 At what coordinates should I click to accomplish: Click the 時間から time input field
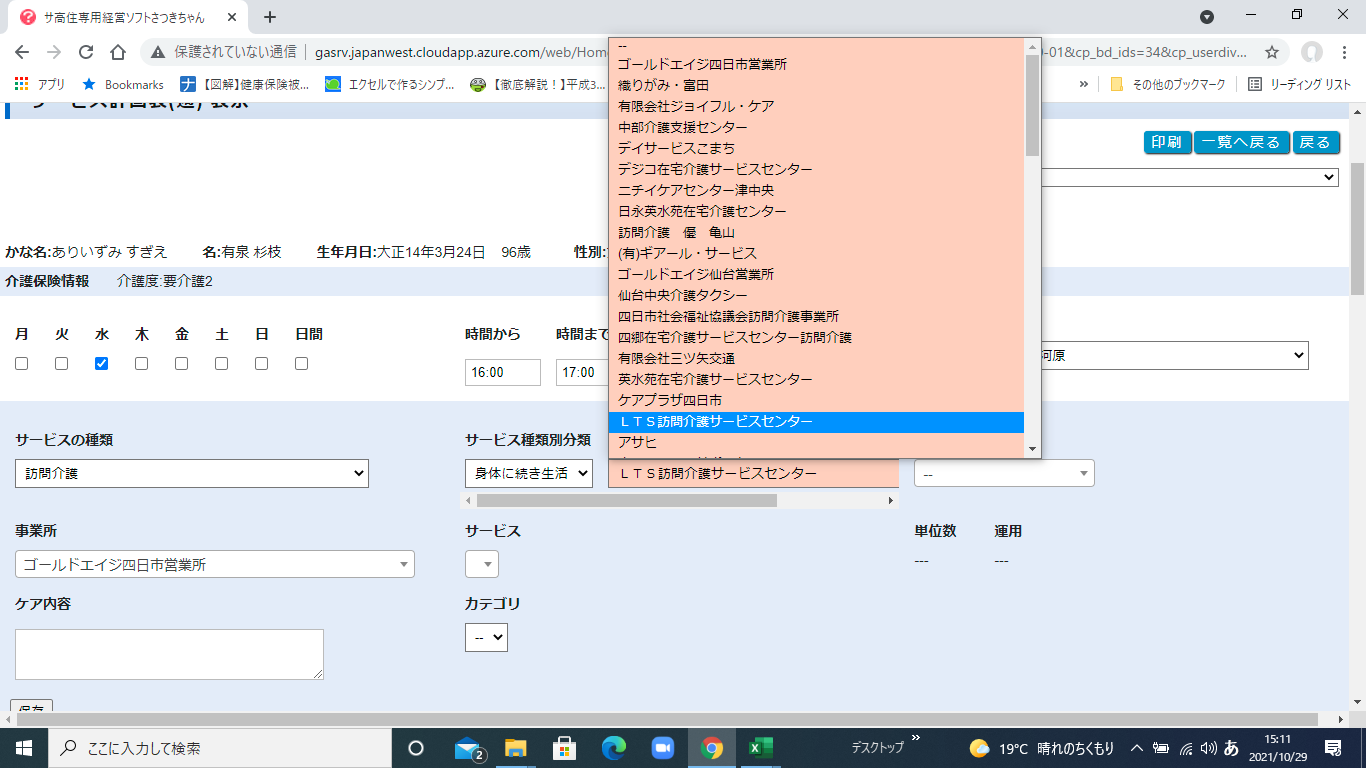click(x=502, y=373)
